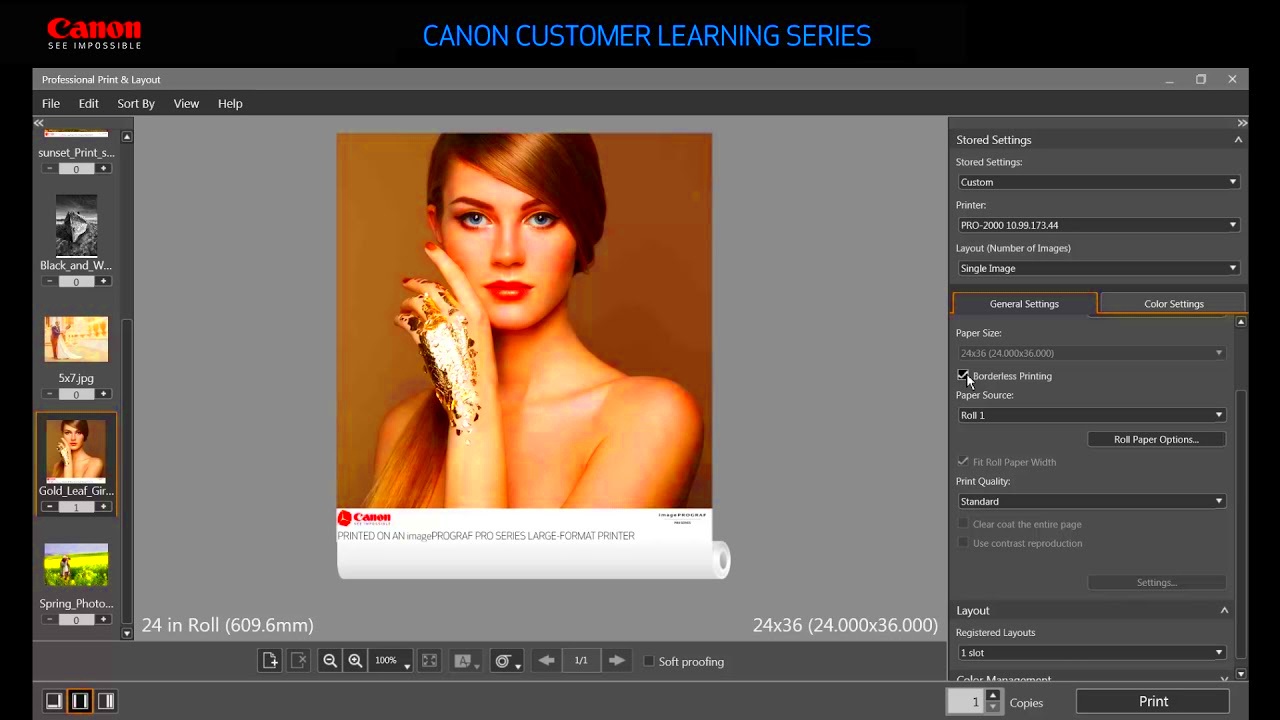
Task: Open the Print Quality Standard dropdown
Action: point(1091,501)
